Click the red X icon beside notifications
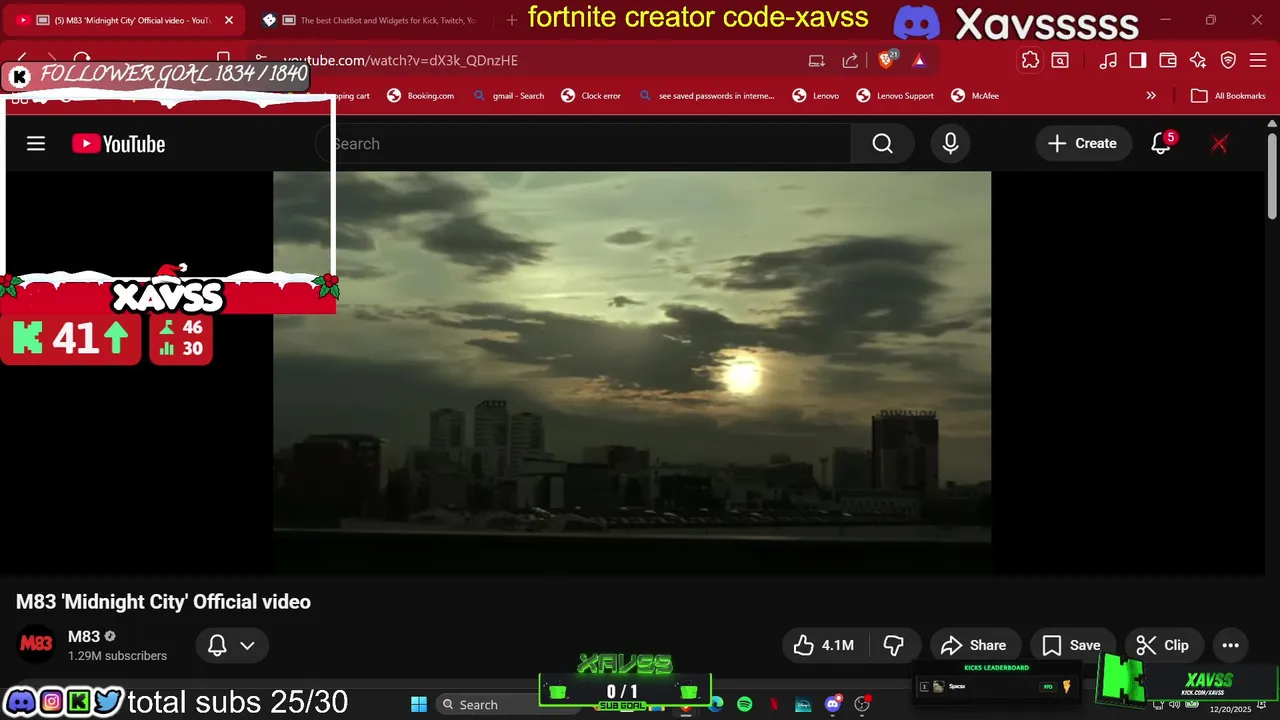The image size is (1280, 720). point(1219,144)
